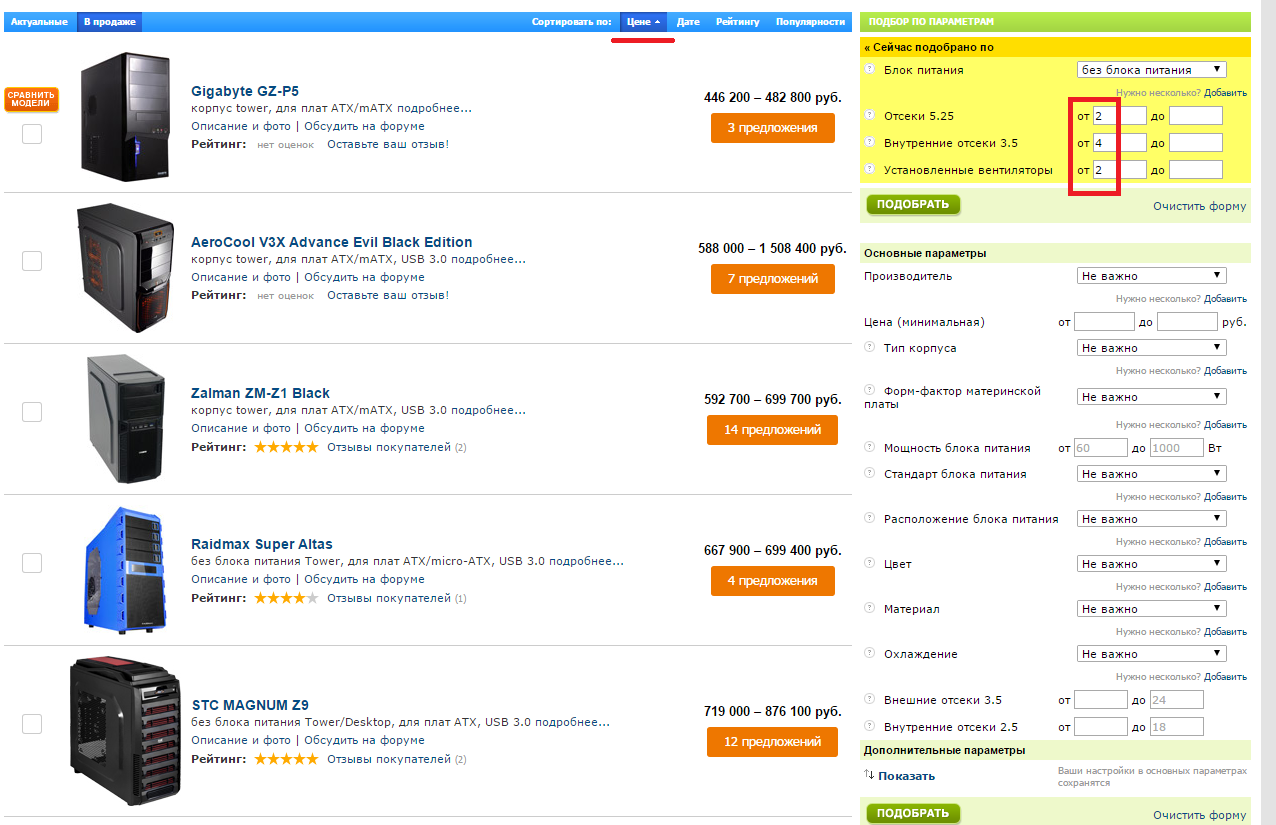Image resolution: width=1276 pixels, height=825 pixels.
Task: Open help icon for Форм-фактор материнской платы
Action: point(869,390)
